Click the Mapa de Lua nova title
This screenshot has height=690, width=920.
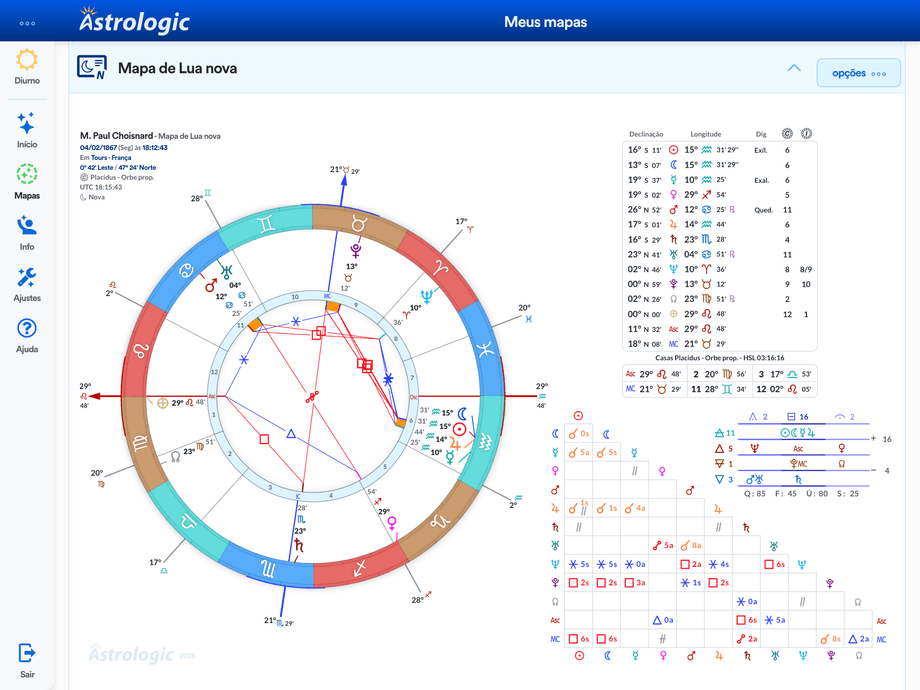coord(178,68)
